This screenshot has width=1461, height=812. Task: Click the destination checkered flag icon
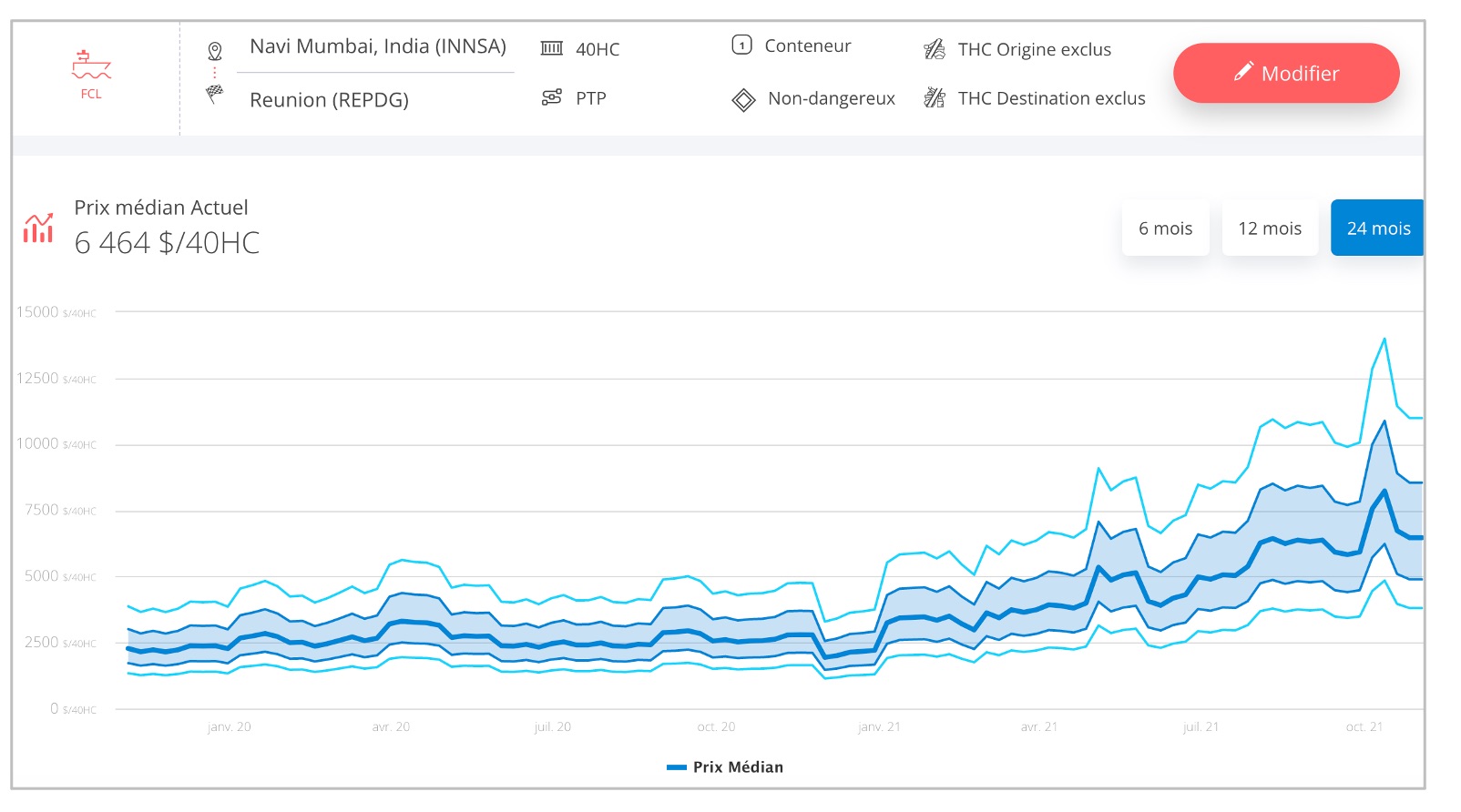(x=215, y=93)
